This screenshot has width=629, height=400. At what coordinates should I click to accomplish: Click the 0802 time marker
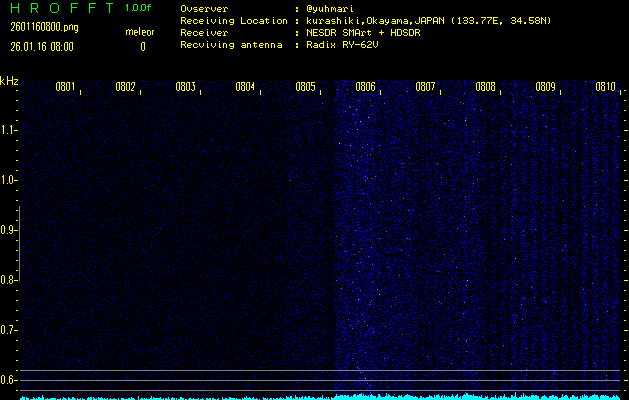click(126, 87)
